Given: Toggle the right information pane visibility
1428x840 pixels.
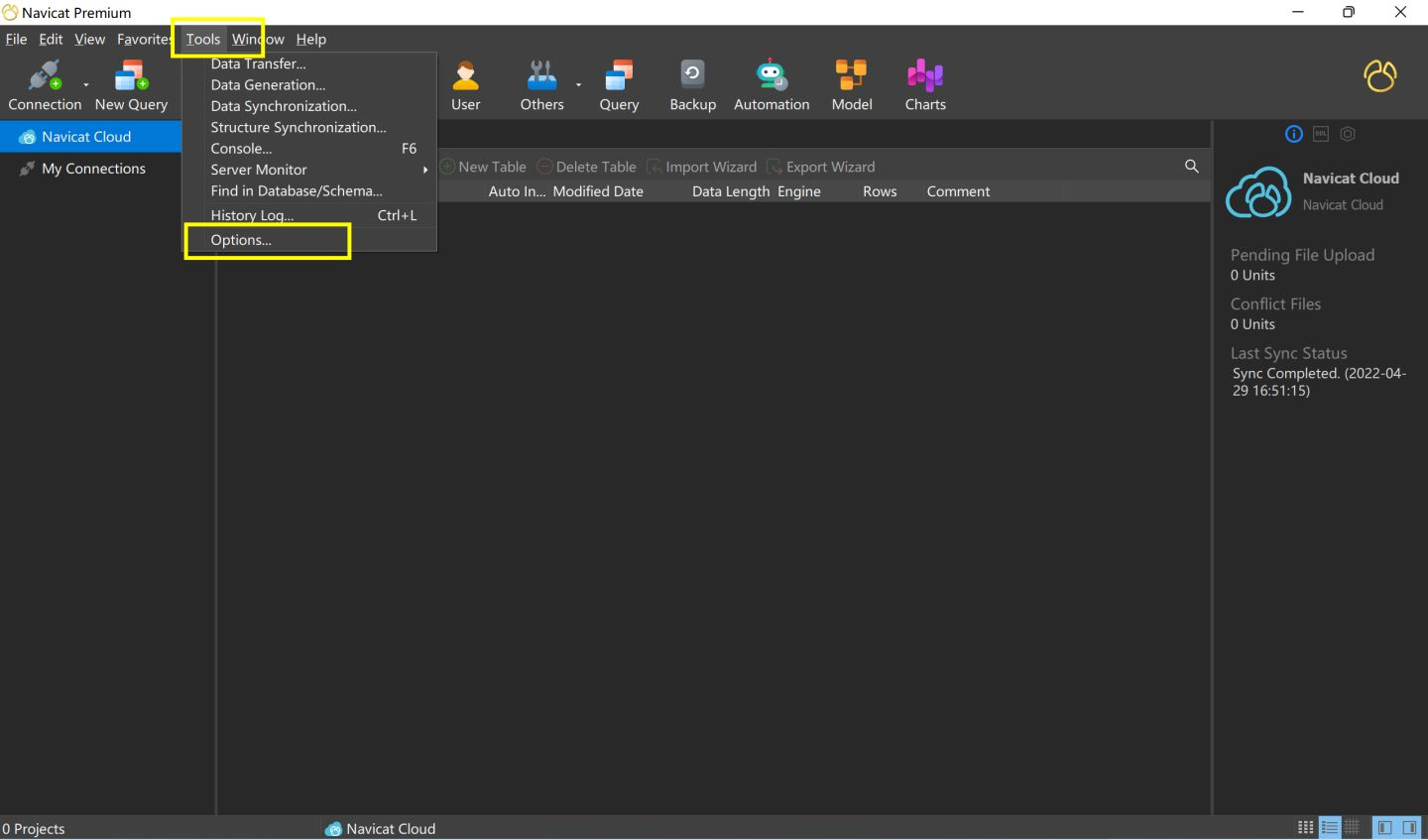Looking at the screenshot, I should [1409, 828].
